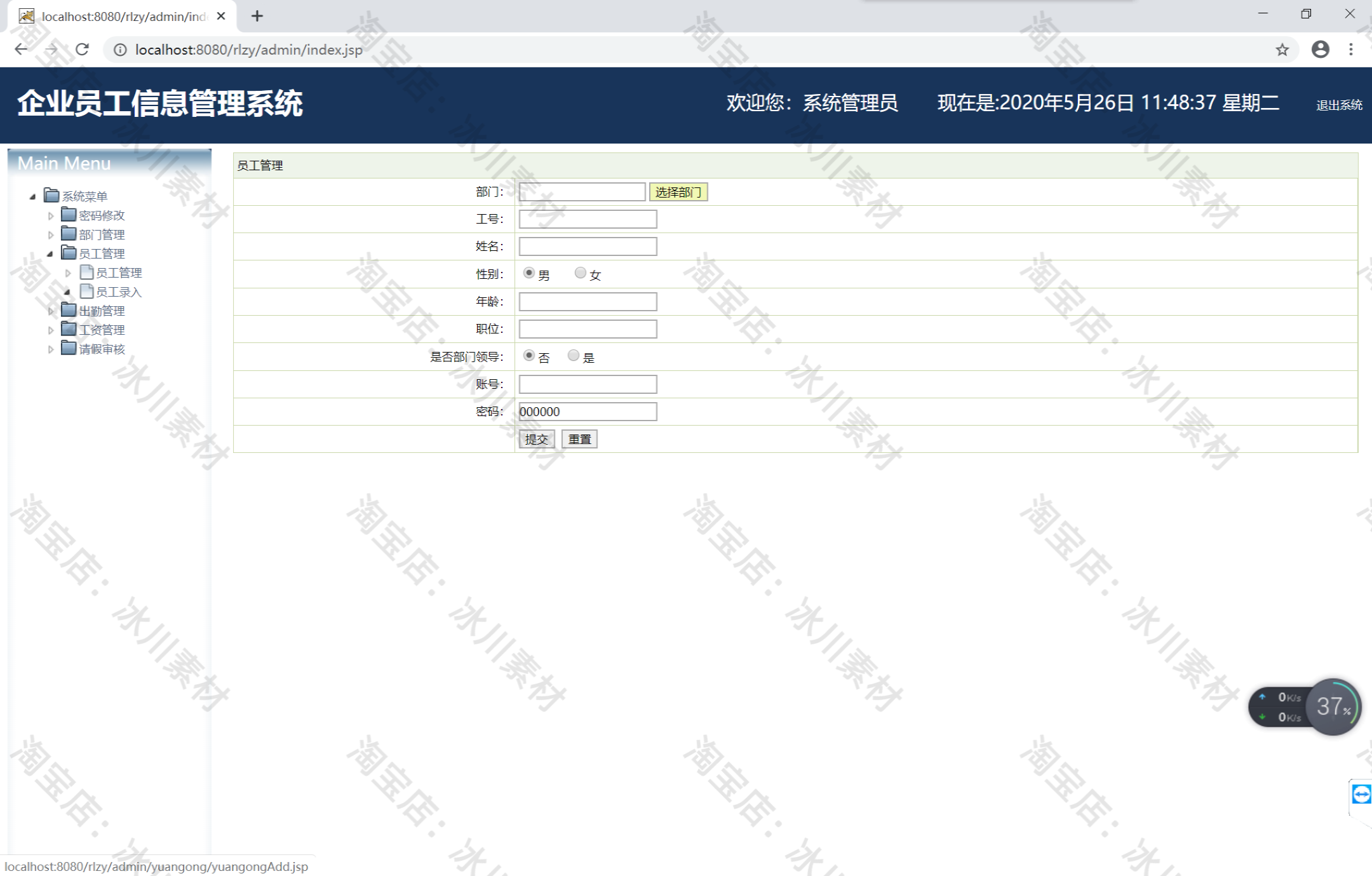Click the 员工录入 document page icon

click(87, 291)
